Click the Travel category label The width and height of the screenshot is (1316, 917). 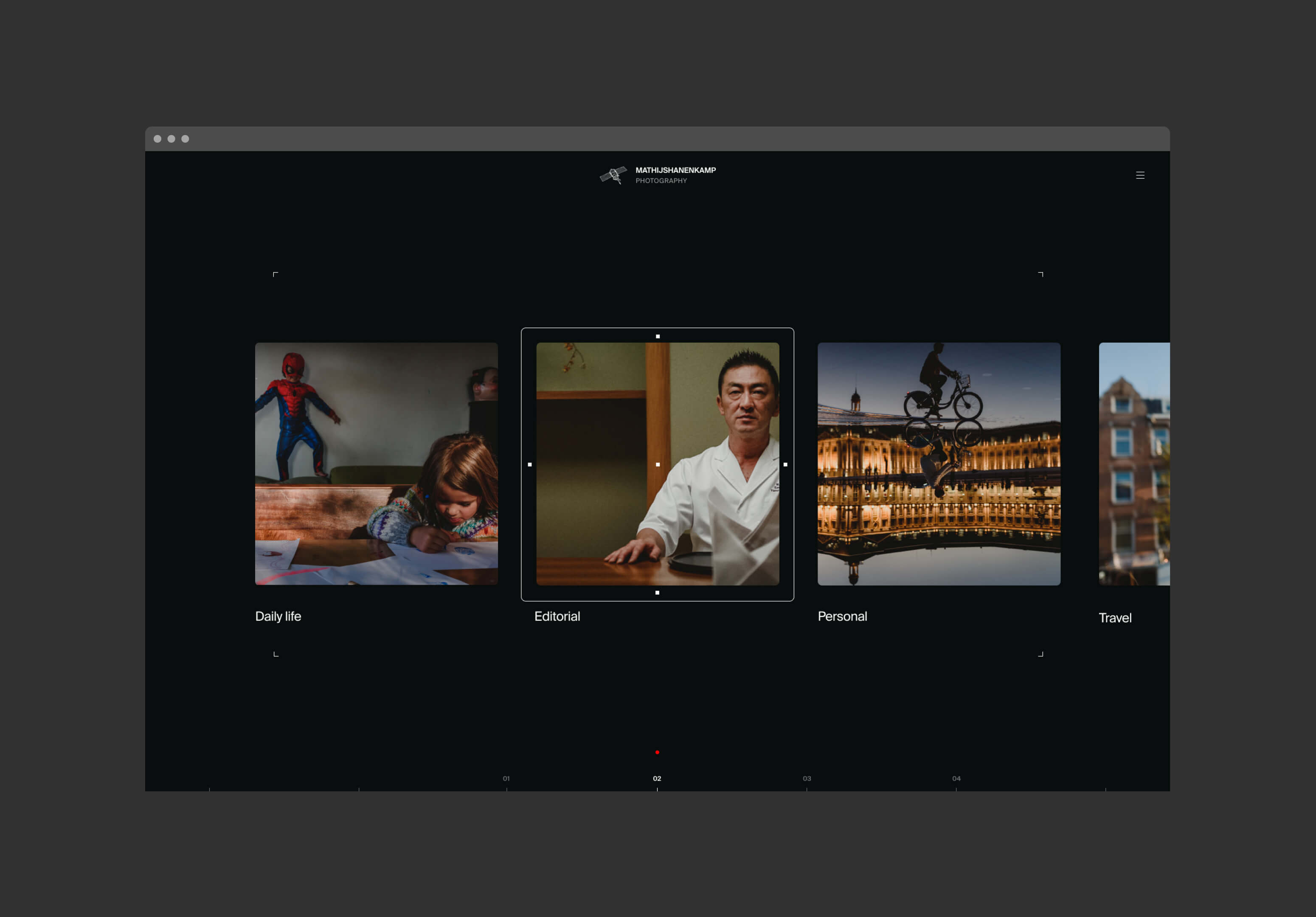pos(1114,618)
